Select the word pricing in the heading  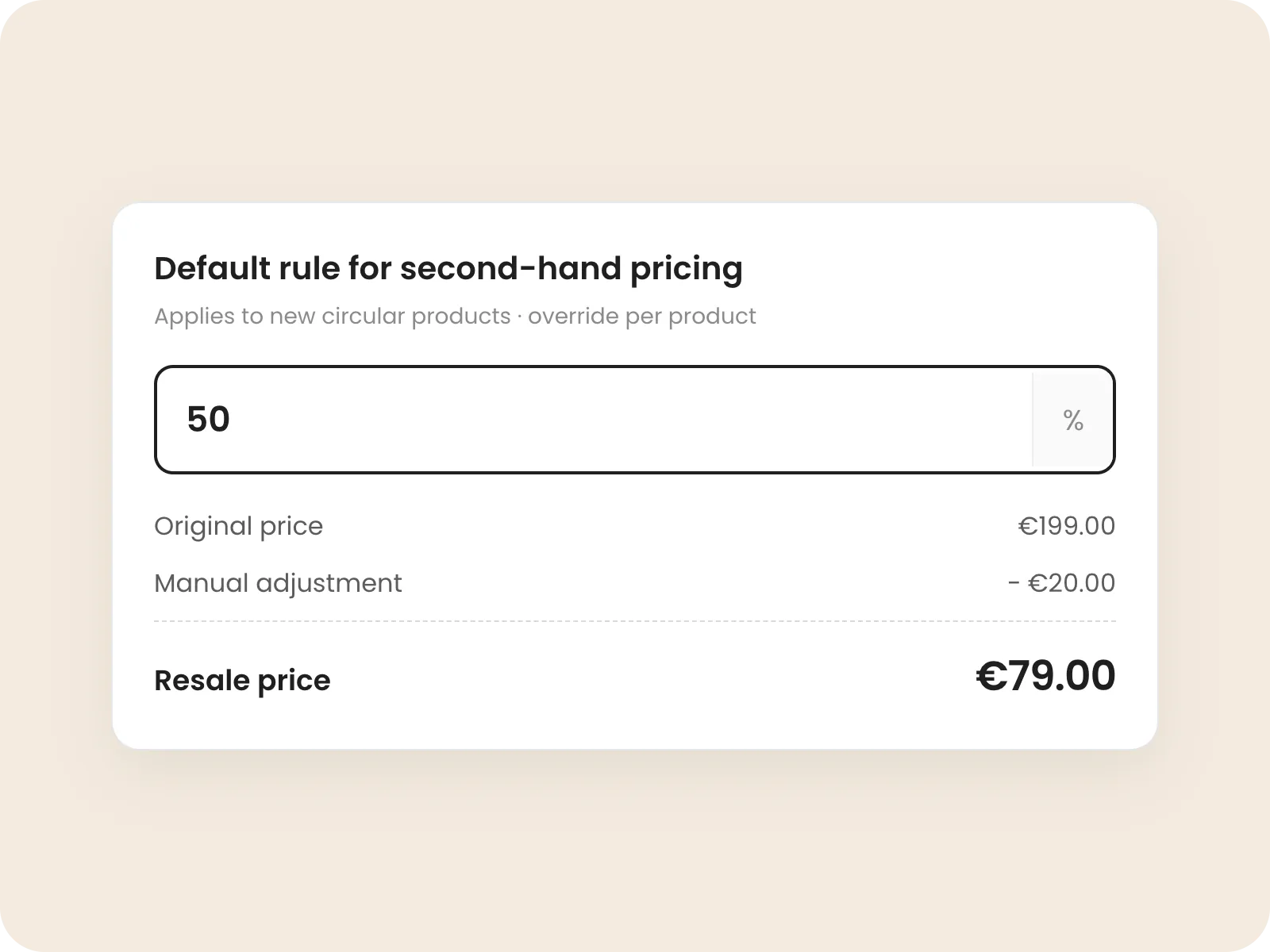pos(687,271)
